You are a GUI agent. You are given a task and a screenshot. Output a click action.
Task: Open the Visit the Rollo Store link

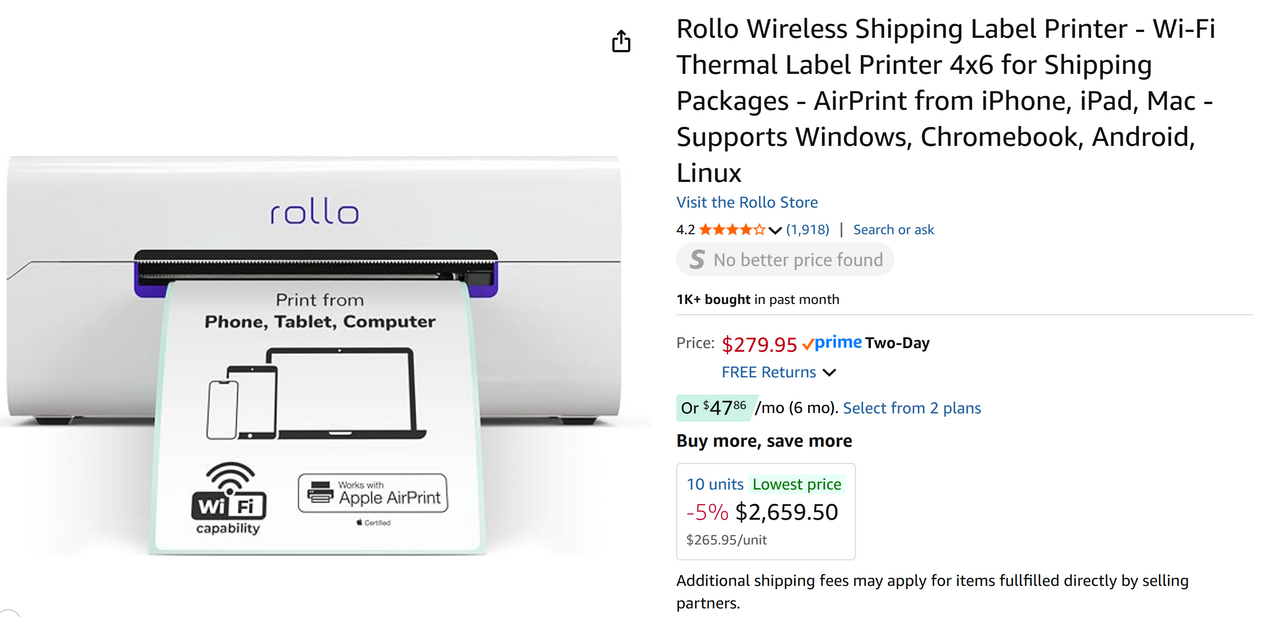tap(747, 202)
